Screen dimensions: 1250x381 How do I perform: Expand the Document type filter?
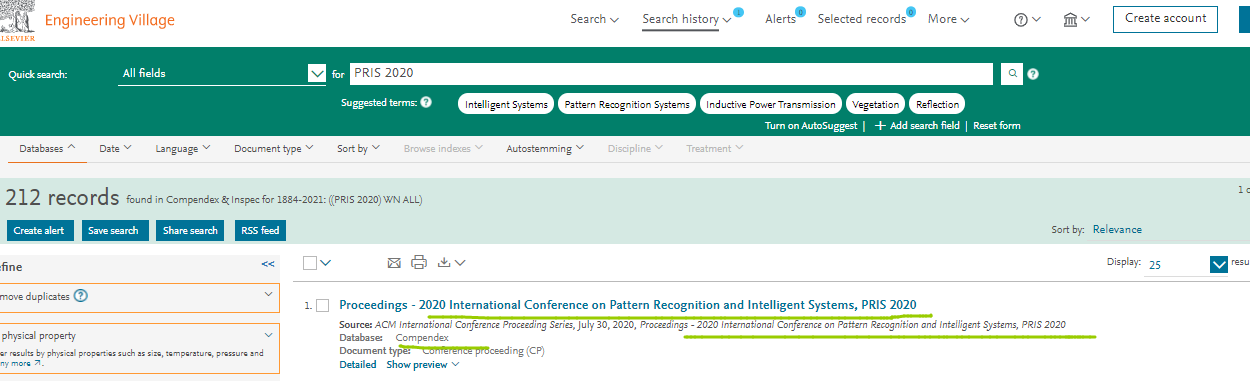[274, 148]
